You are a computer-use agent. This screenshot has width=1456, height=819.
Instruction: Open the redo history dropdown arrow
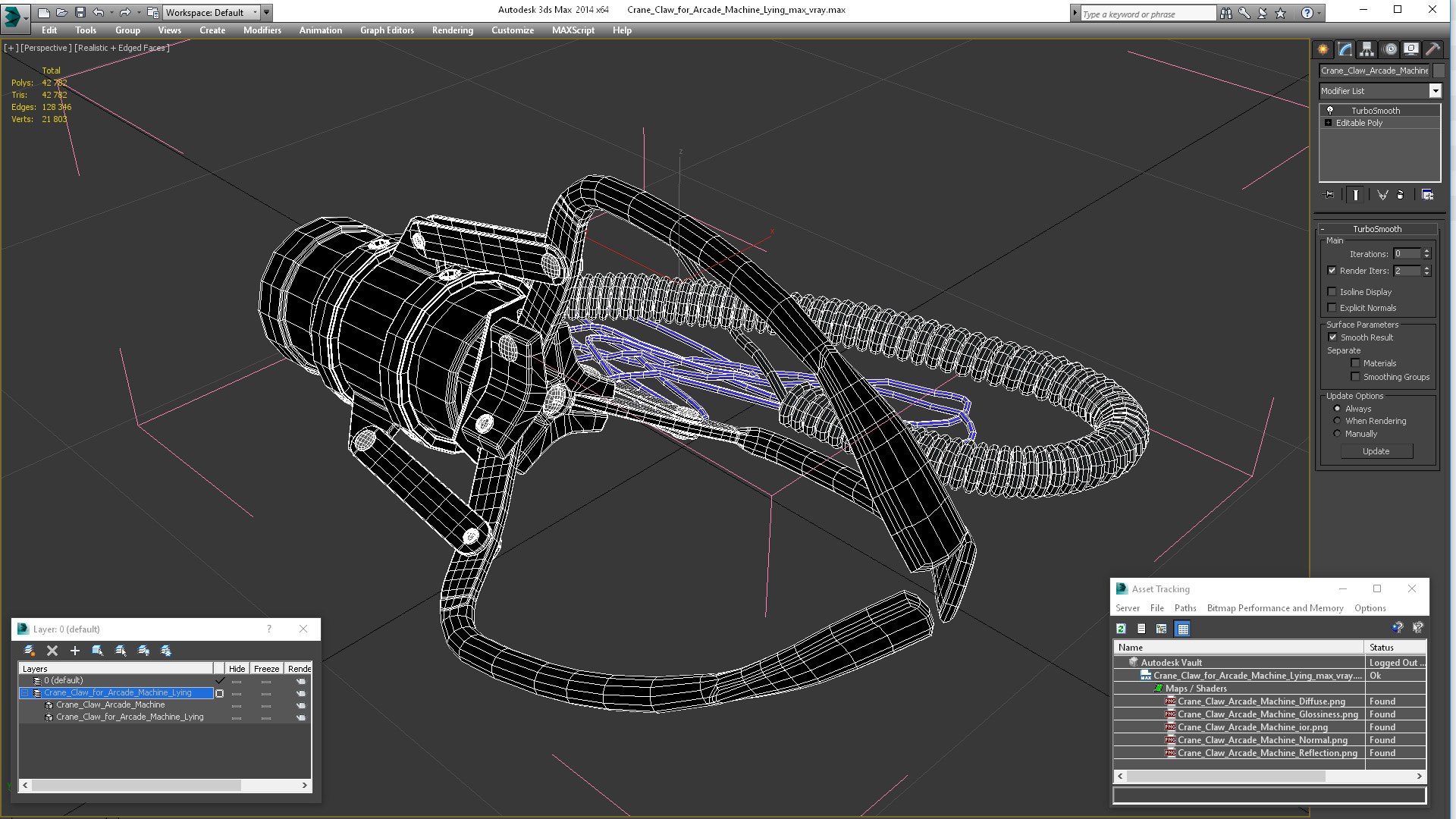[138, 12]
